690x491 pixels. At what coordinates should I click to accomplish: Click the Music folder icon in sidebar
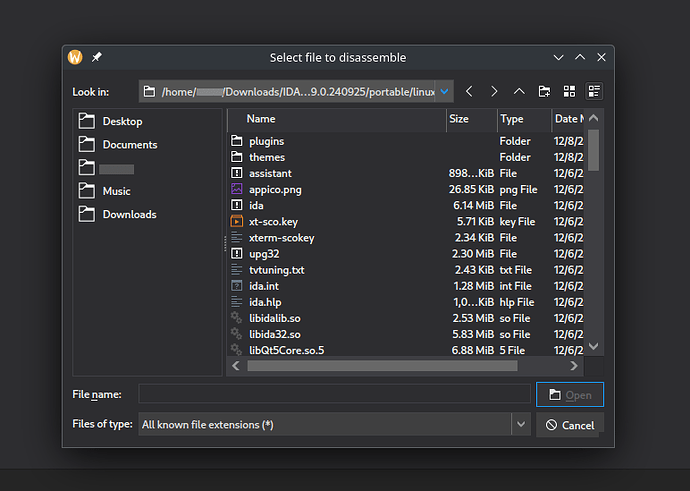(87, 191)
